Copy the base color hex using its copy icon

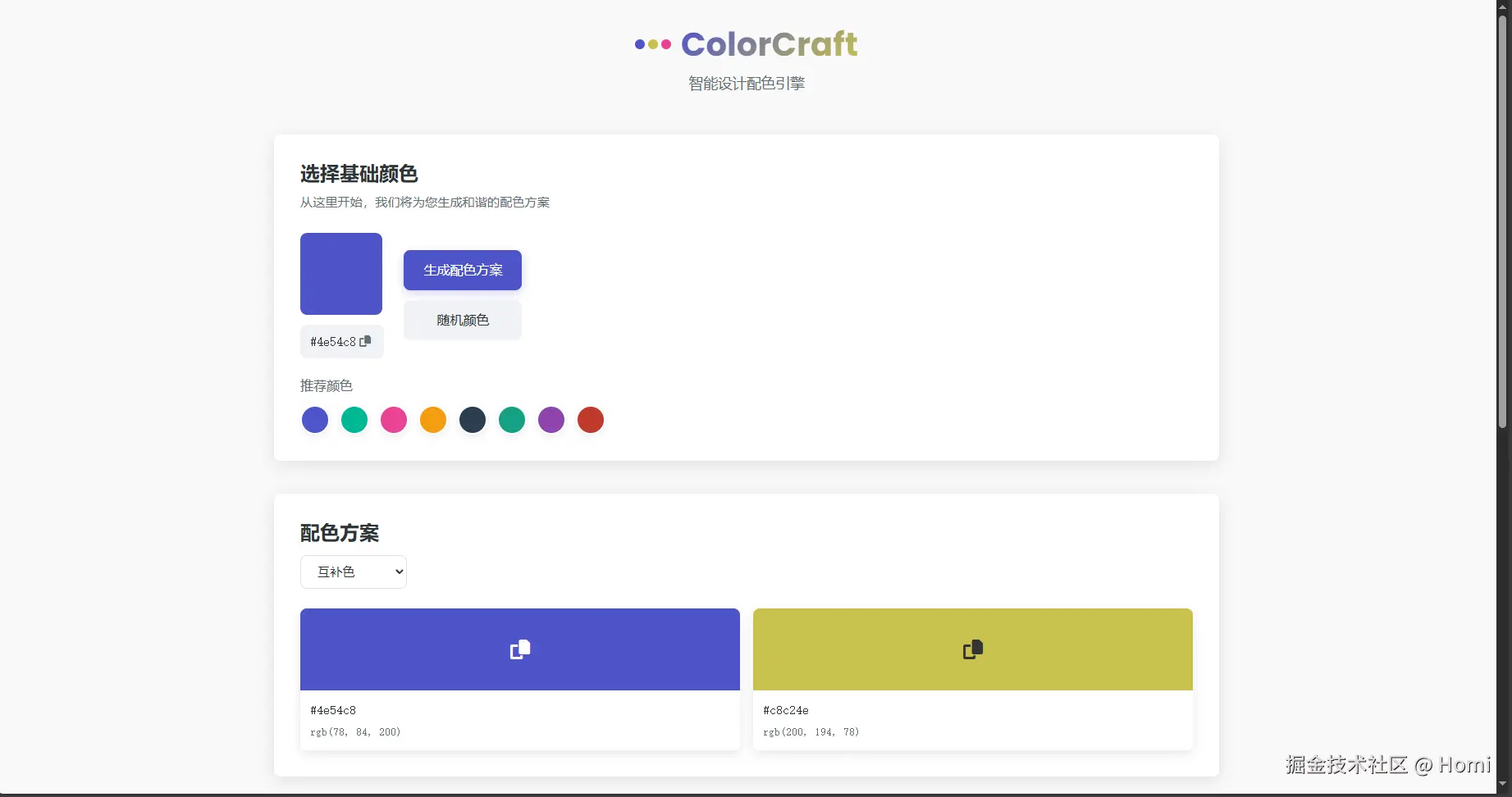(367, 341)
